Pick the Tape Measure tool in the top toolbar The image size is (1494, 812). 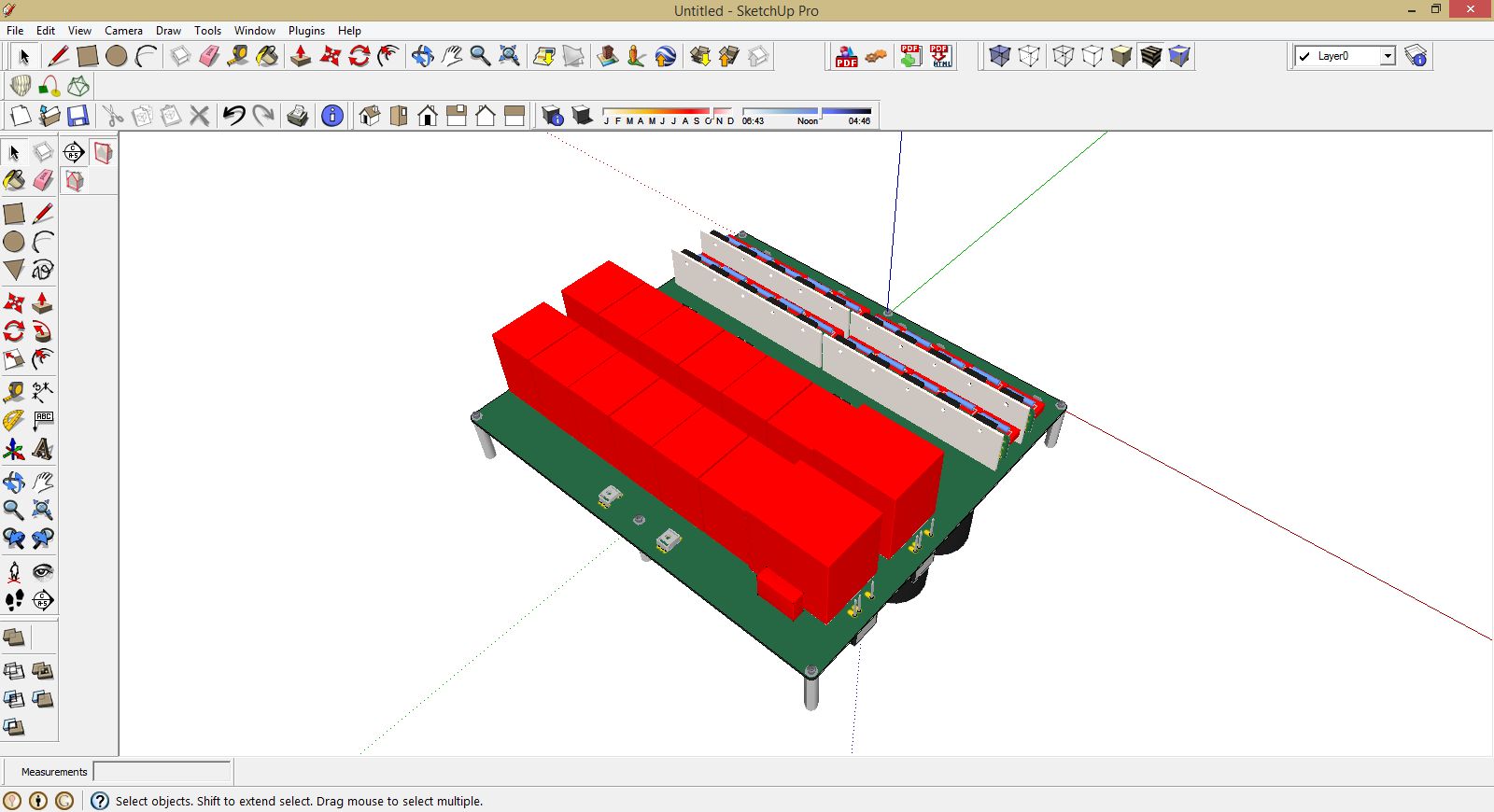(238, 56)
